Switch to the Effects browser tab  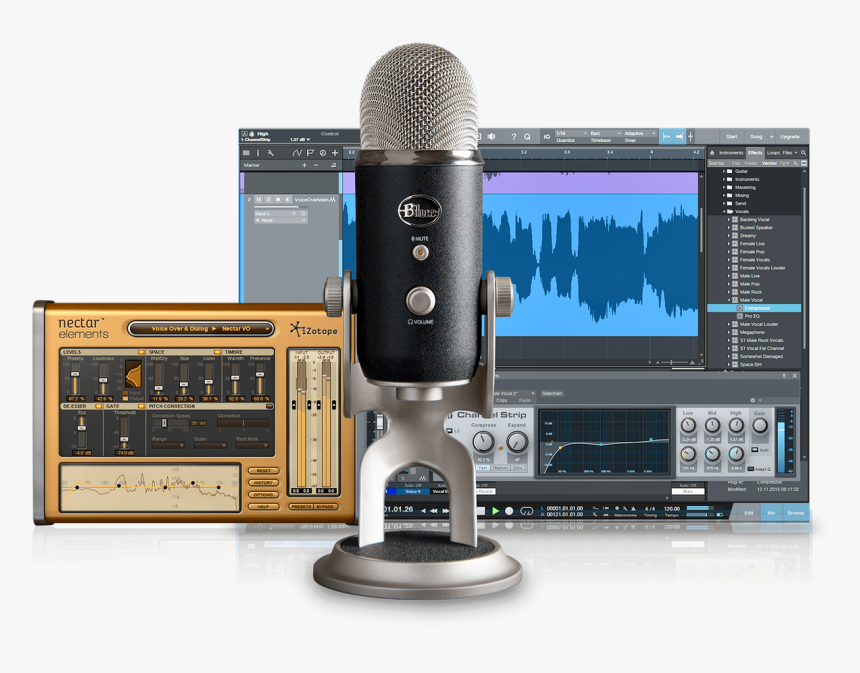pyautogui.click(x=755, y=152)
